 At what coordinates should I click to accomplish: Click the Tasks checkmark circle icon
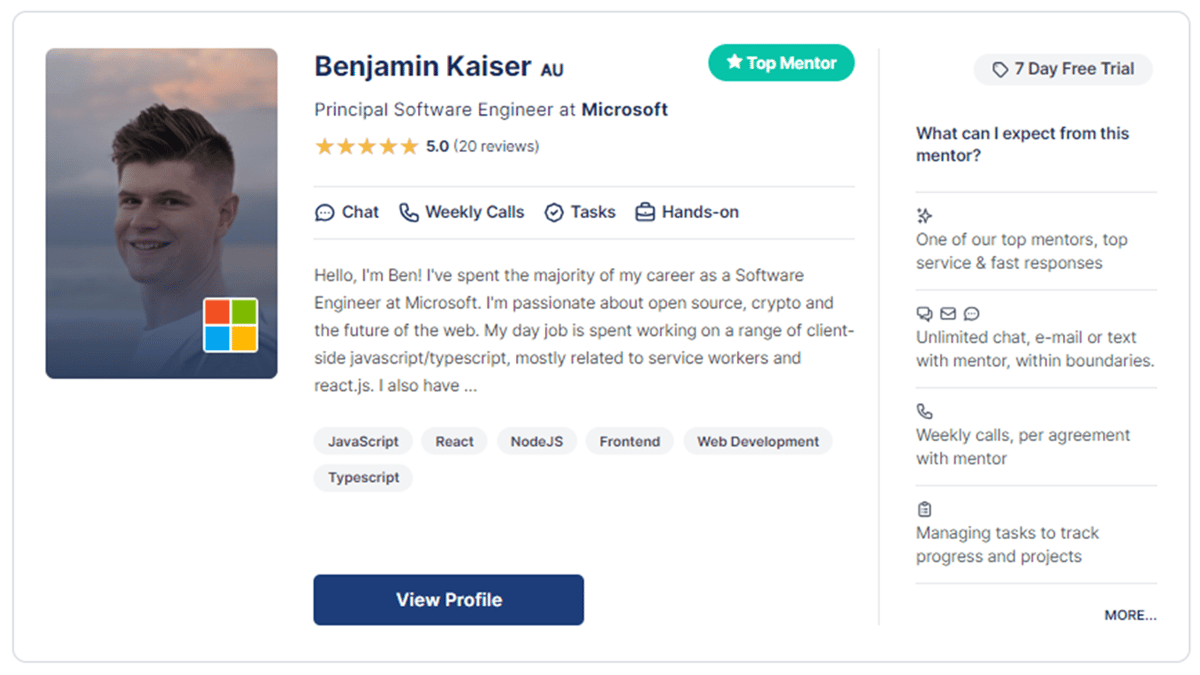tap(554, 213)
